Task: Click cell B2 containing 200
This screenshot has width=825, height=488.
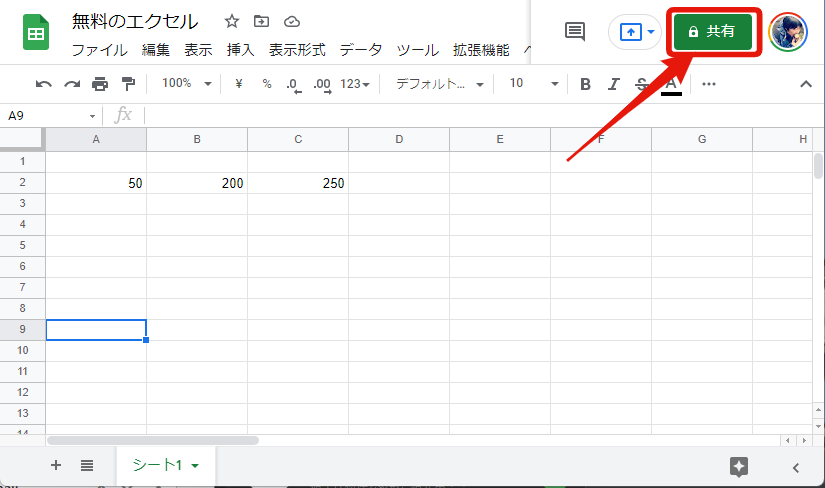Action: (x=197, y=183)
